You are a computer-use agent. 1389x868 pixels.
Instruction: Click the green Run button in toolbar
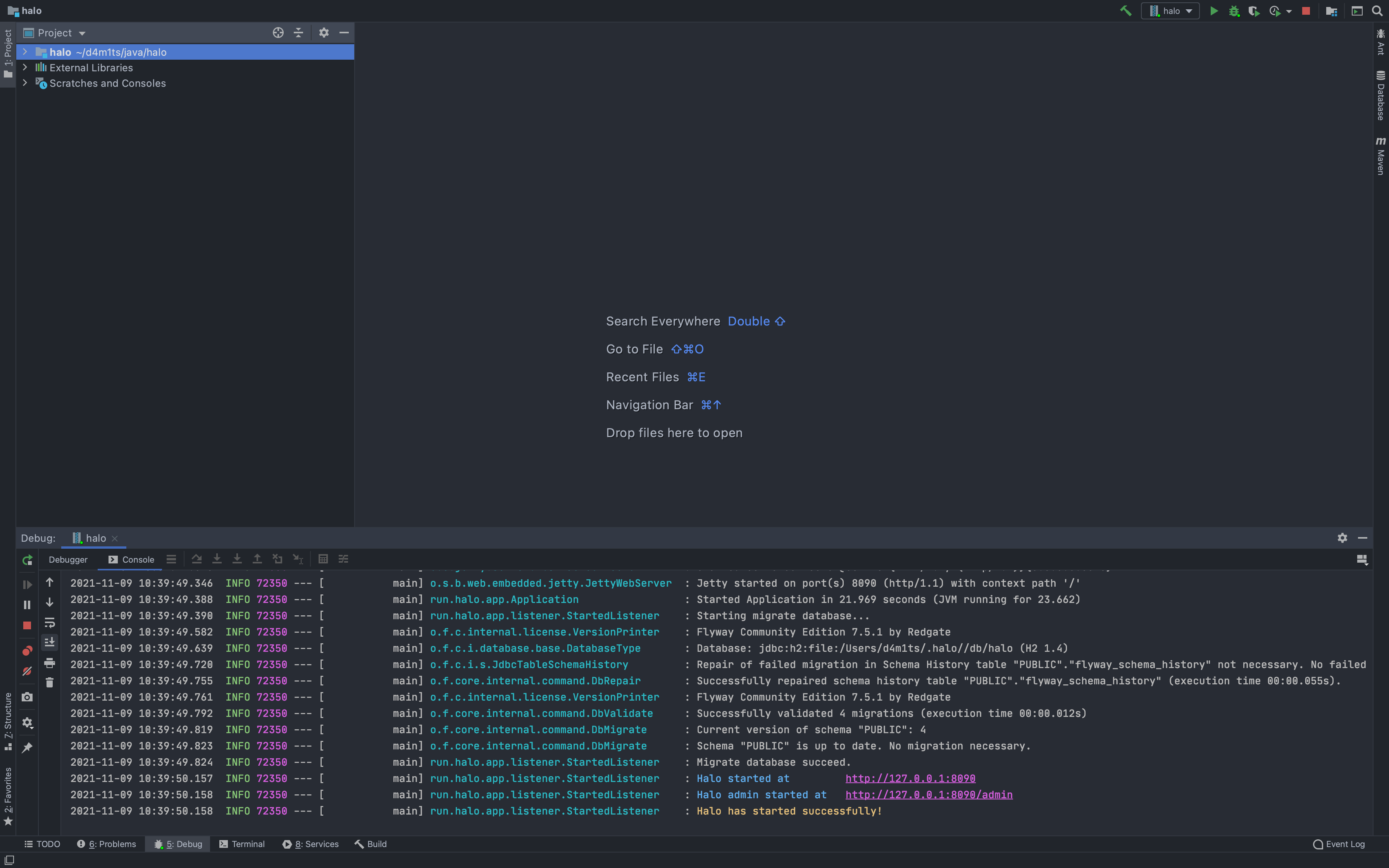(x=1214, y=11)
